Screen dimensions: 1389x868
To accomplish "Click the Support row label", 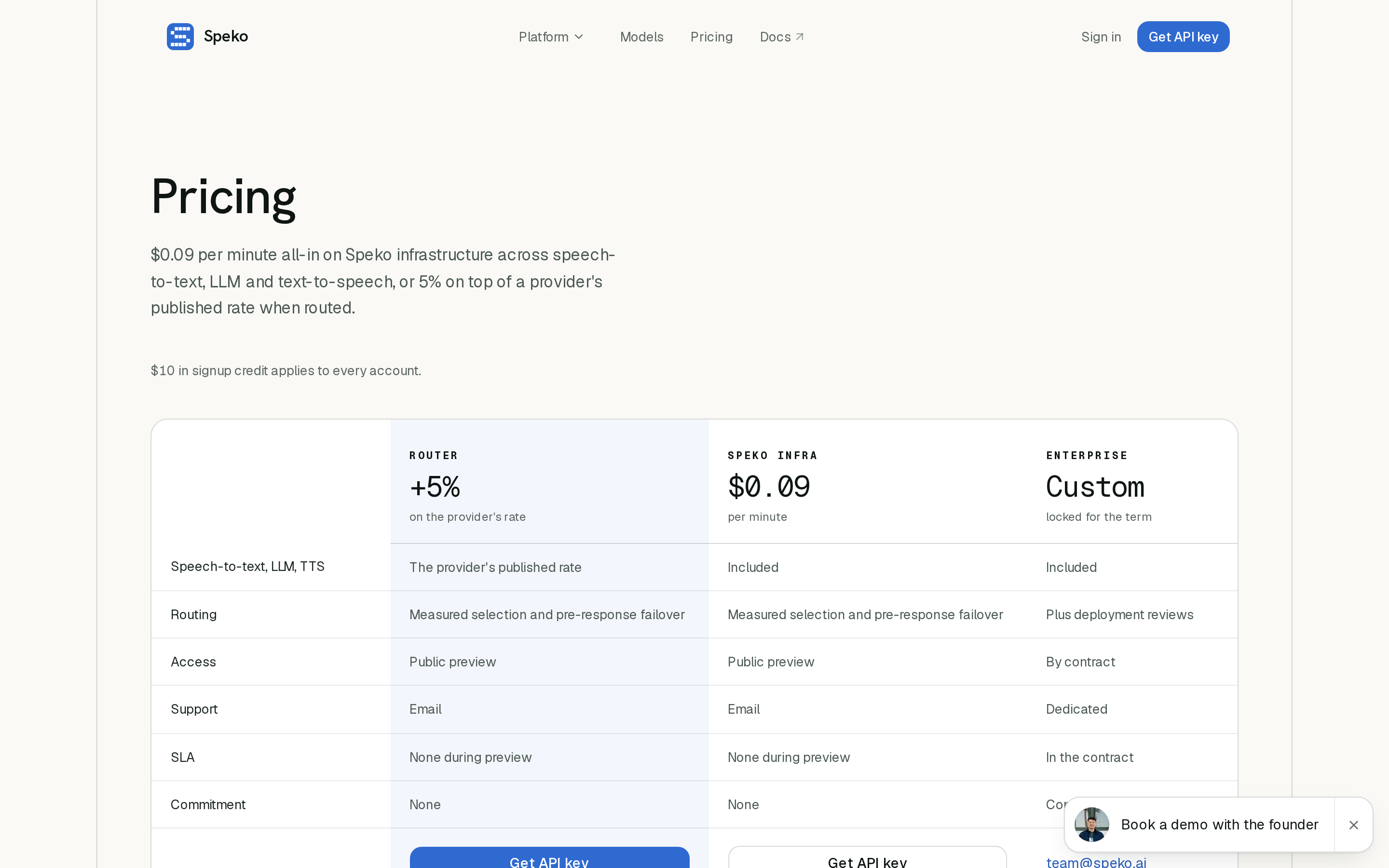I will point(194,709).
